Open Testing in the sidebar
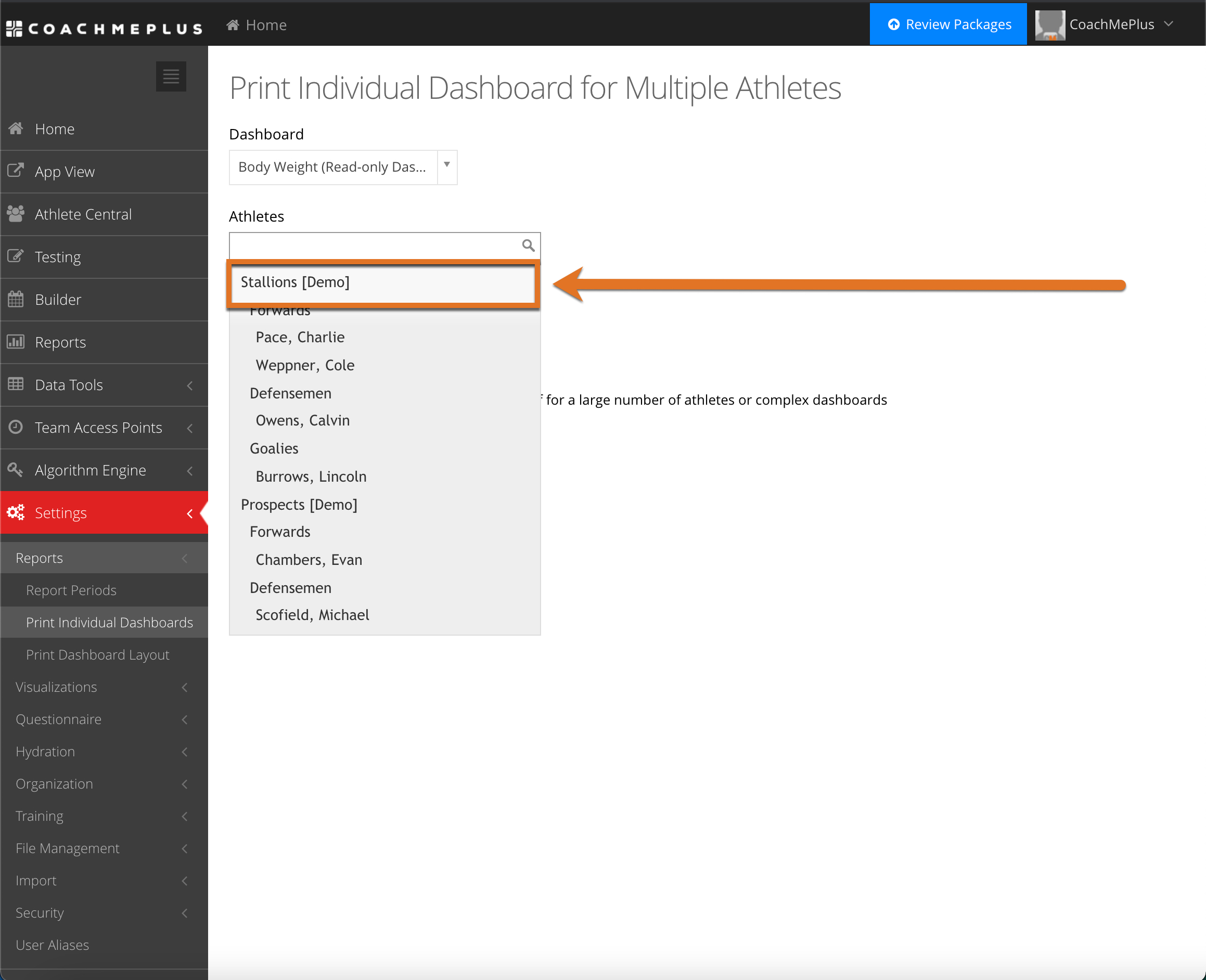 [104, 257]
